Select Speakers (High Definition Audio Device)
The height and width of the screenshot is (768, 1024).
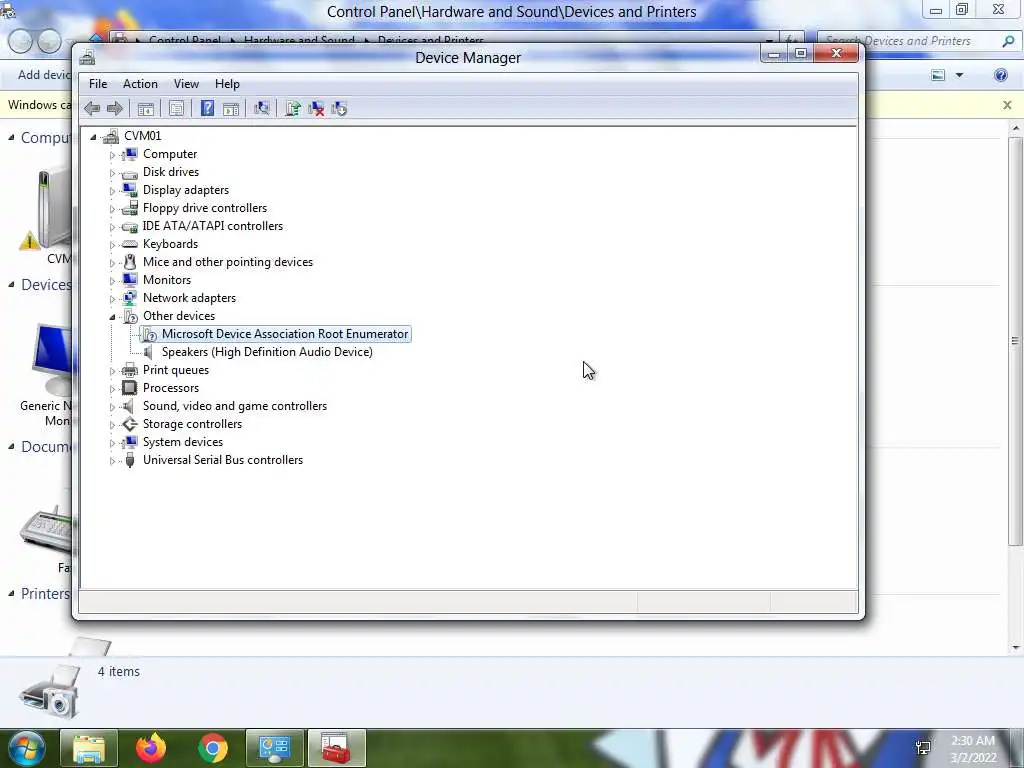pyautogui.click(x=267, y=352)
